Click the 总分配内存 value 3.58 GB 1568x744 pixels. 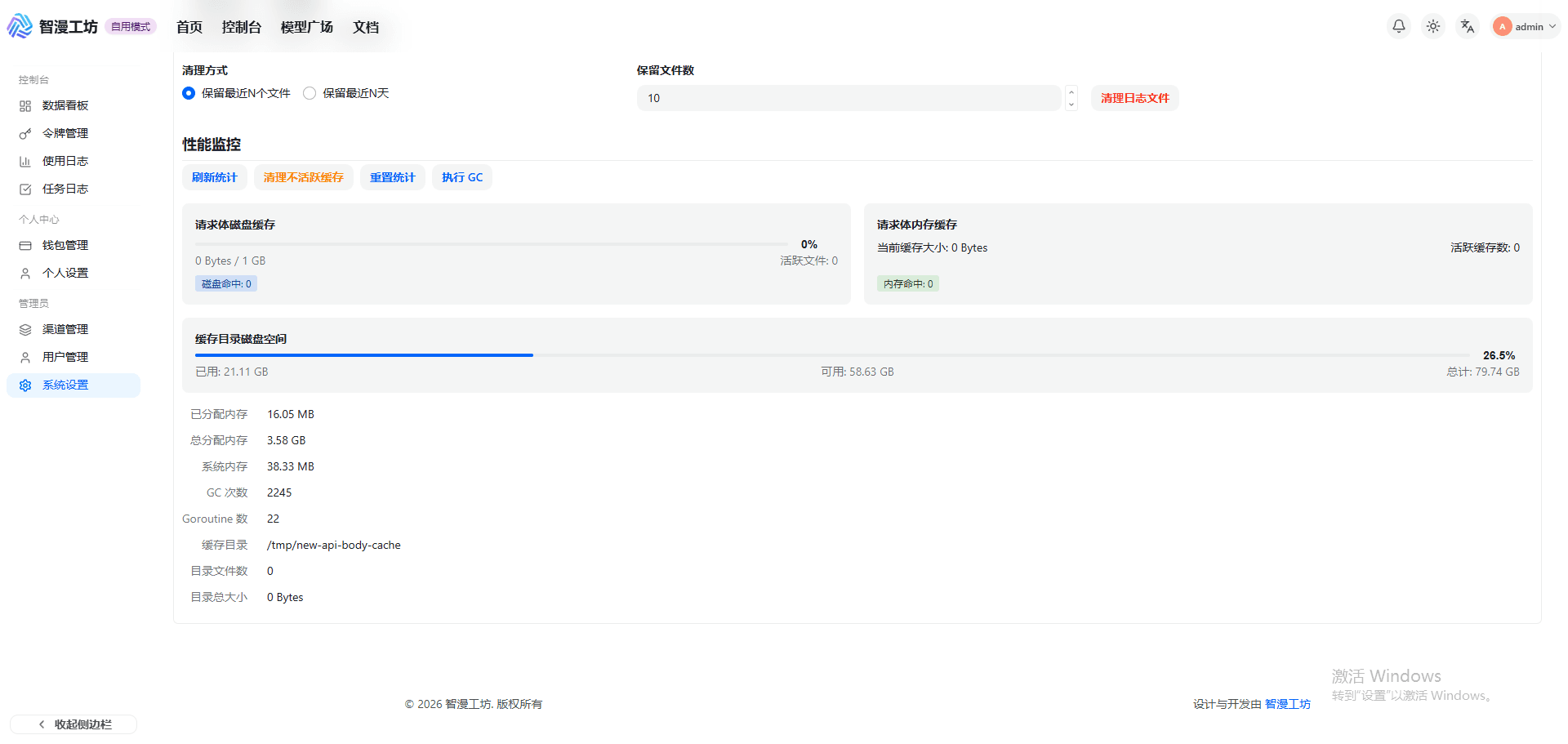[287, 440]
